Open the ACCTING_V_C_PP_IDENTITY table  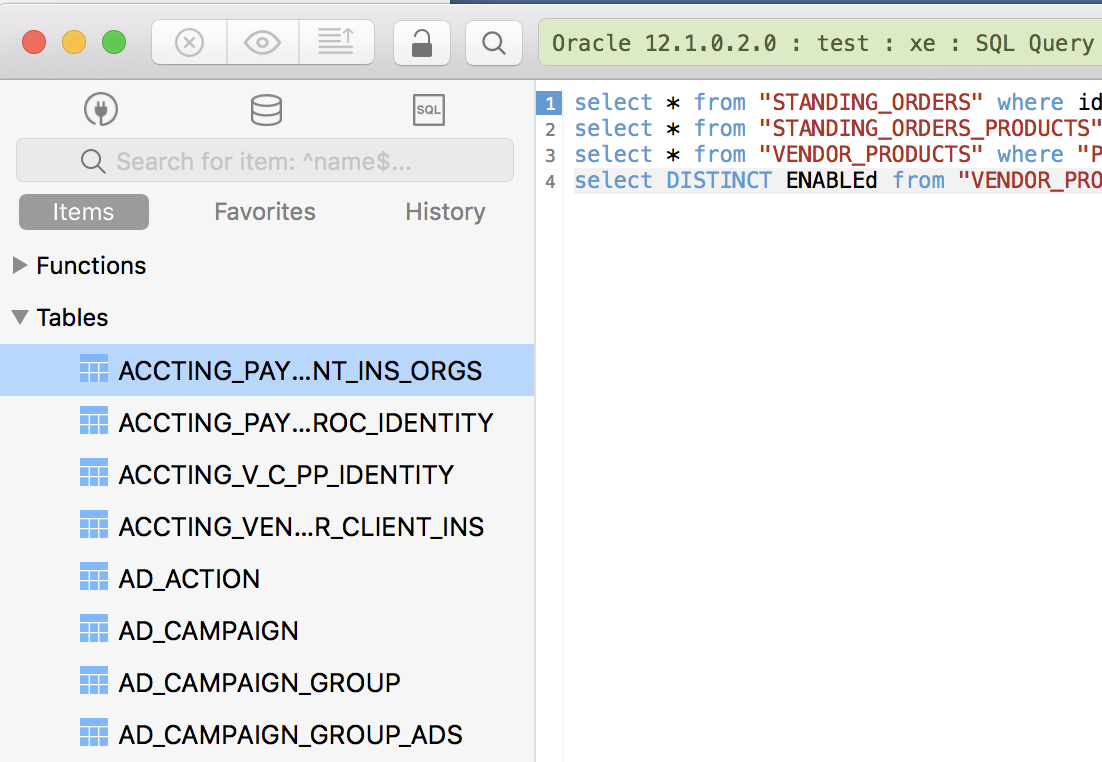click(x=286, y=473)
